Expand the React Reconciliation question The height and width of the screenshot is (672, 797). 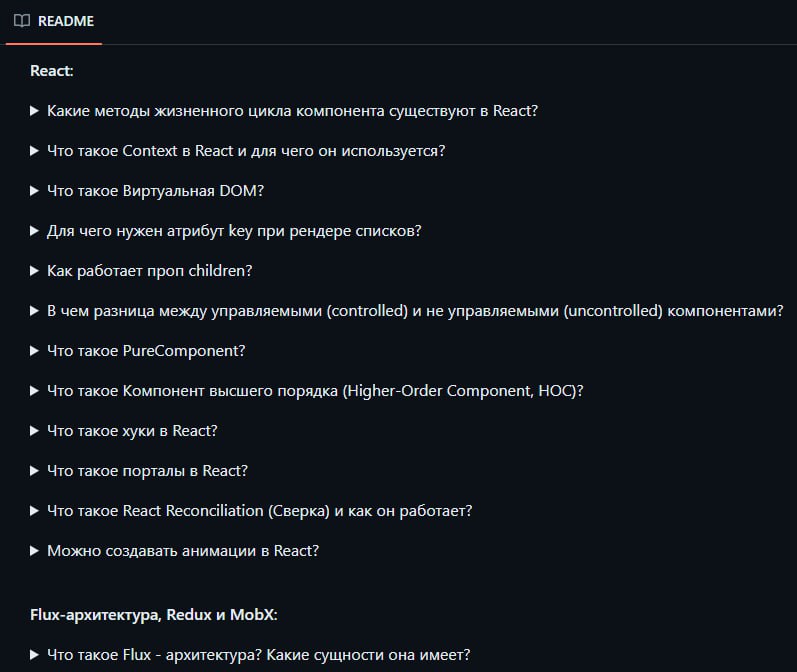coord(252,511)
